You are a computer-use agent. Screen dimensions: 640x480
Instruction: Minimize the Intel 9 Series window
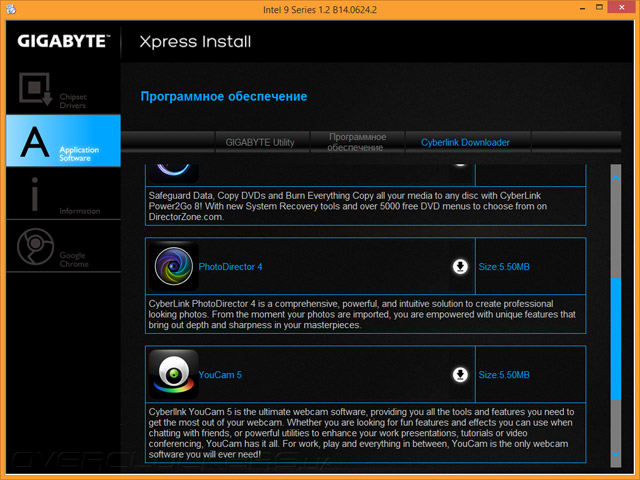[582, 8]
